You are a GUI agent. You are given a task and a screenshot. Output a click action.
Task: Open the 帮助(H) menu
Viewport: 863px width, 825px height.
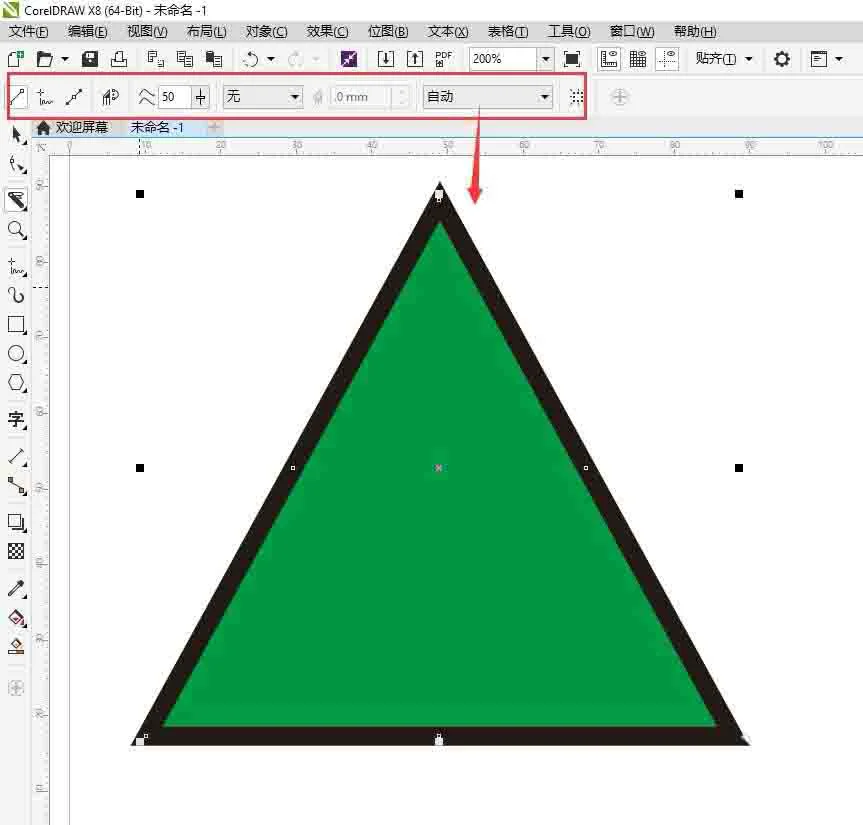point(695,32)
